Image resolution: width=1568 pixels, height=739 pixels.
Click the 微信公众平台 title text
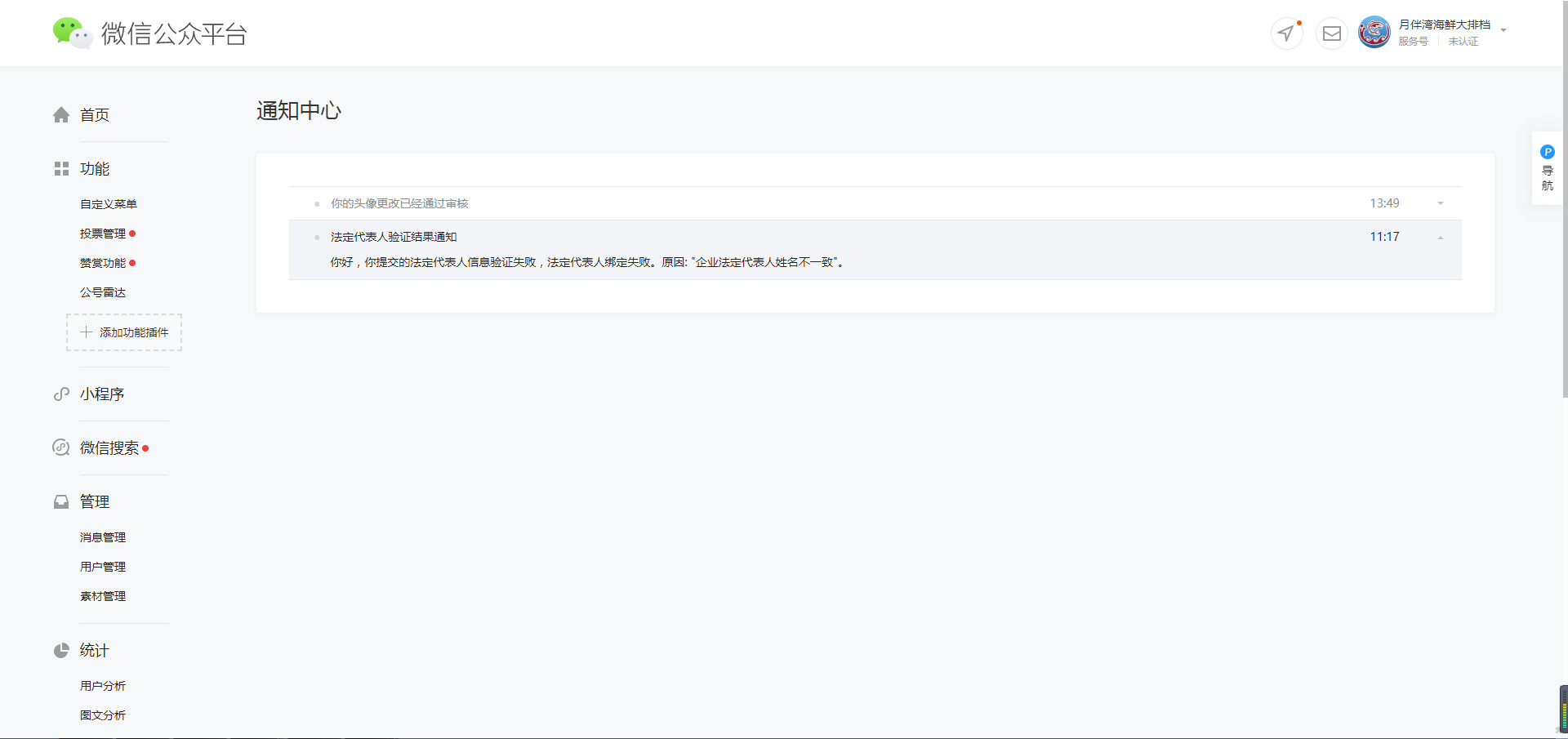(x=174, y=33)
